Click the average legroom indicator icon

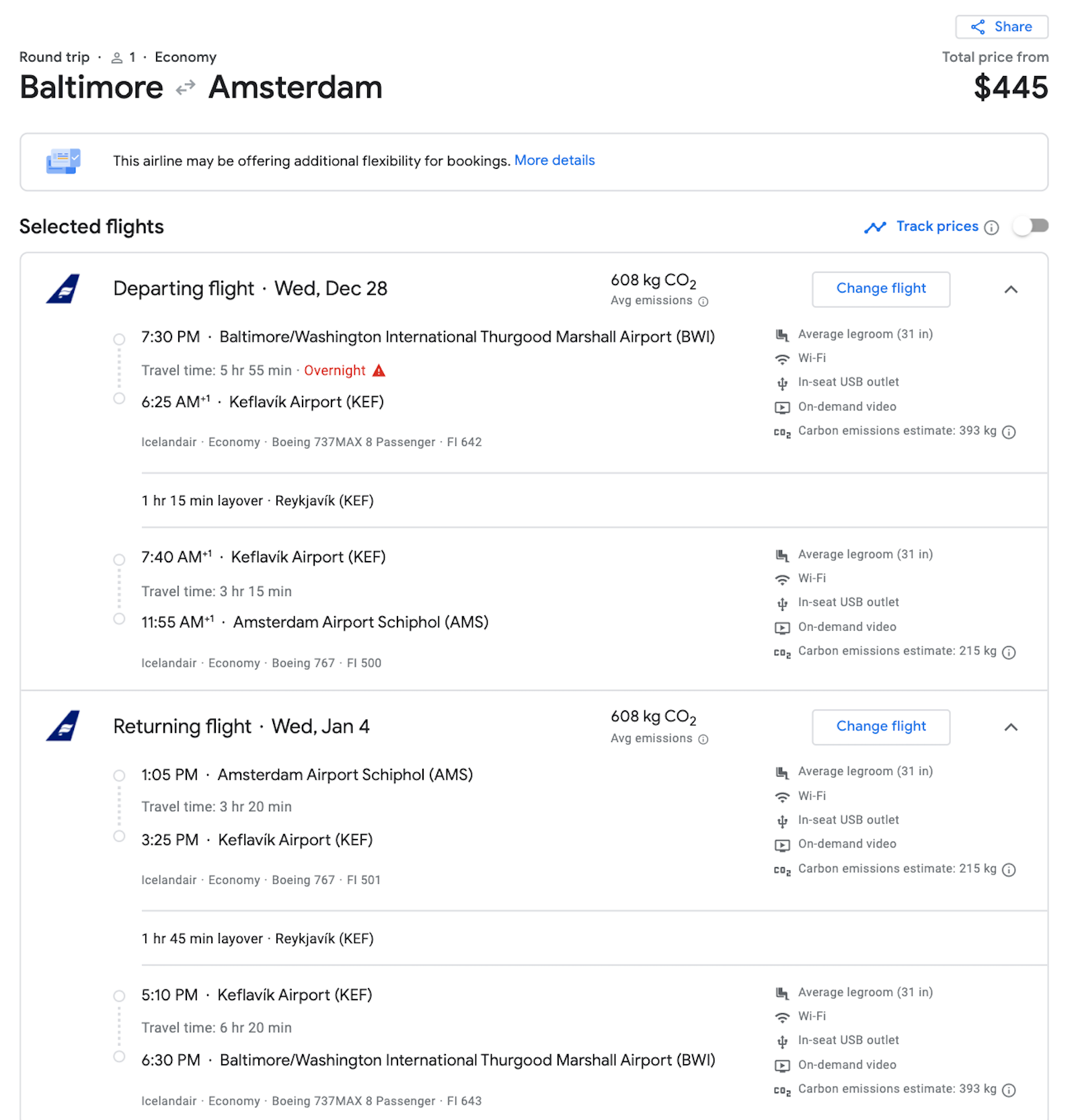click(781, 334)
